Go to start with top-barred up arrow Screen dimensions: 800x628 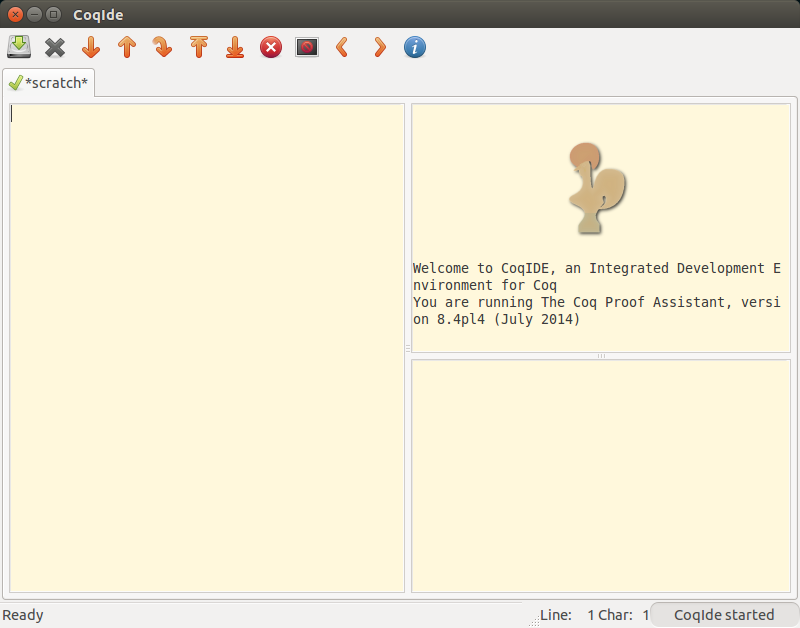[198, 47]
